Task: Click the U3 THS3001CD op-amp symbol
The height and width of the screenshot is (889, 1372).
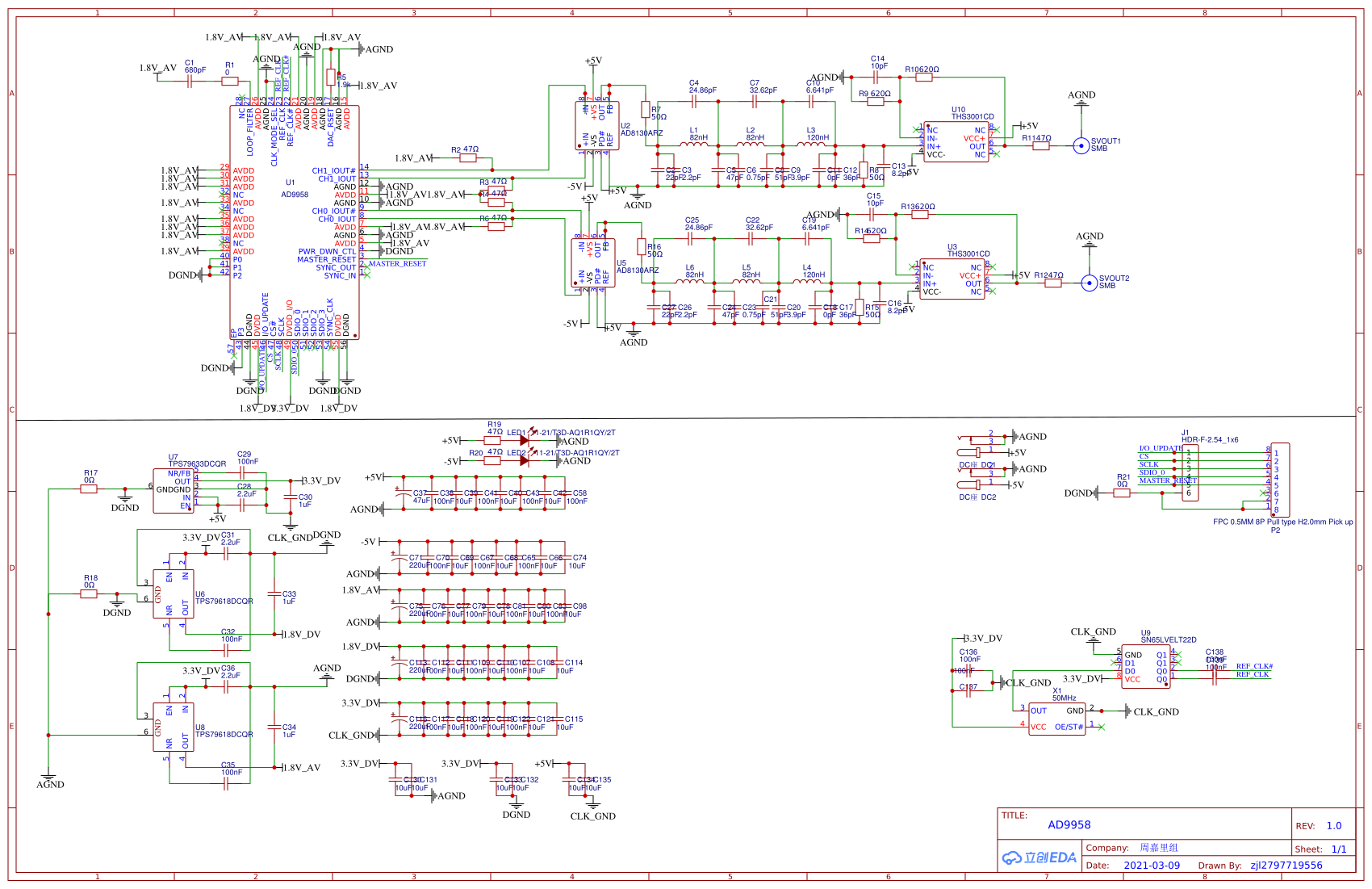Action: point(952,279)
